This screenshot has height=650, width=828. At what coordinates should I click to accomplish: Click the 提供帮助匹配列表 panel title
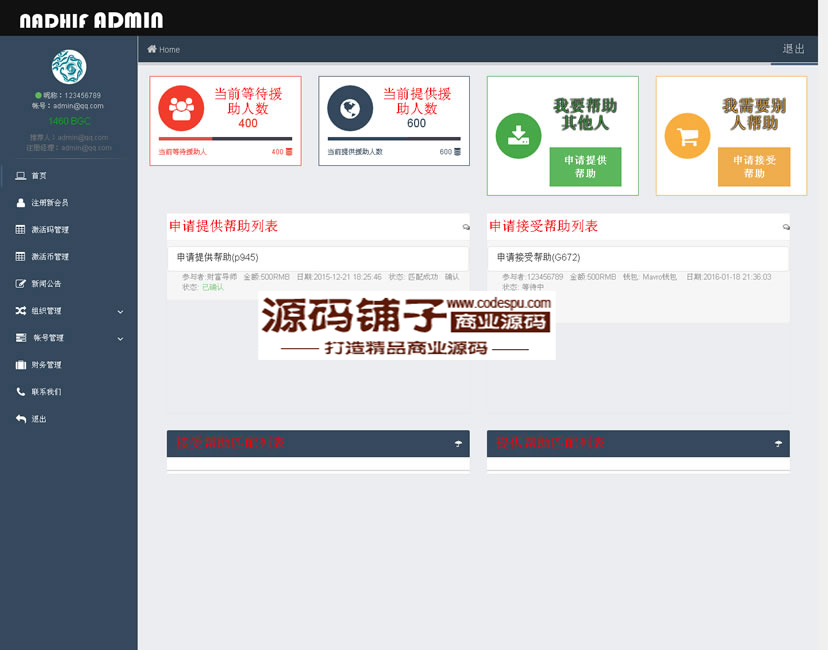coord(551,443)
